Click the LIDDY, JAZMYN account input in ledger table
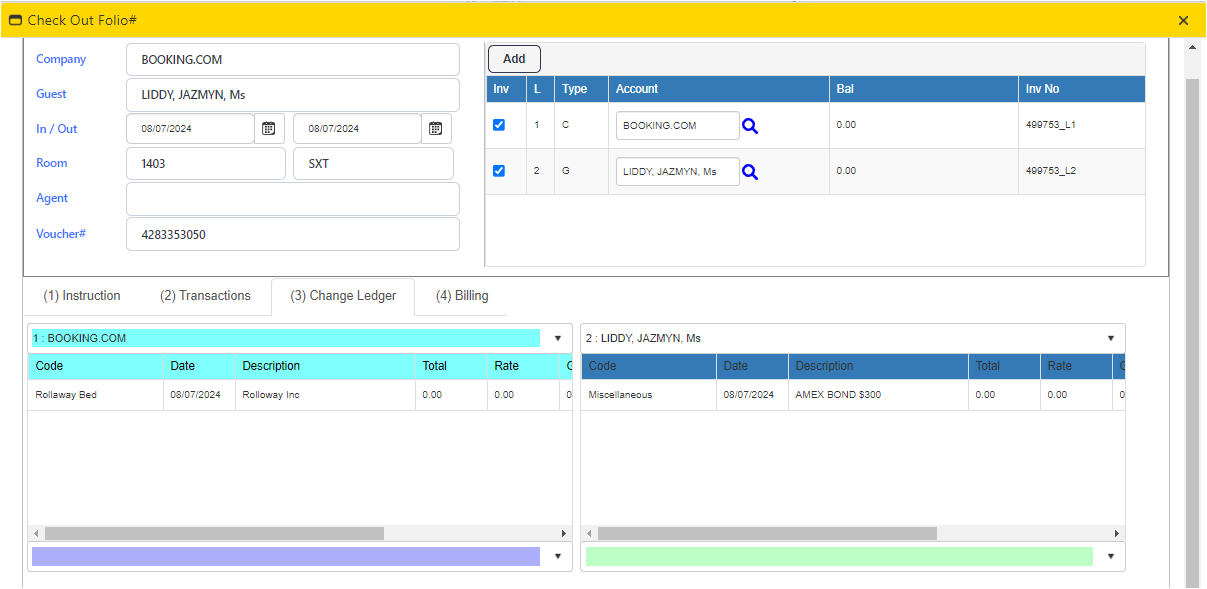The width and height of the screenshot is (1207, 589). (x=678, y=172)
